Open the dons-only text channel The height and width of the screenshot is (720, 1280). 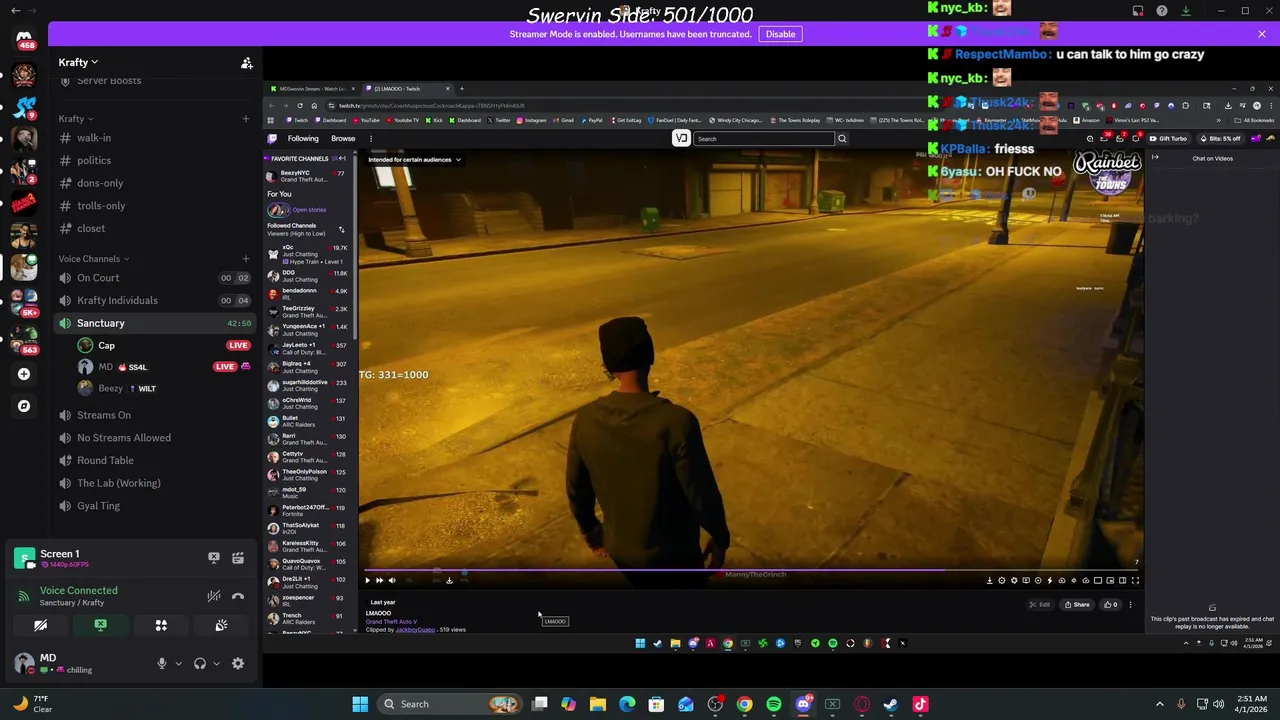pyautogui.click(x=155, y=183)
